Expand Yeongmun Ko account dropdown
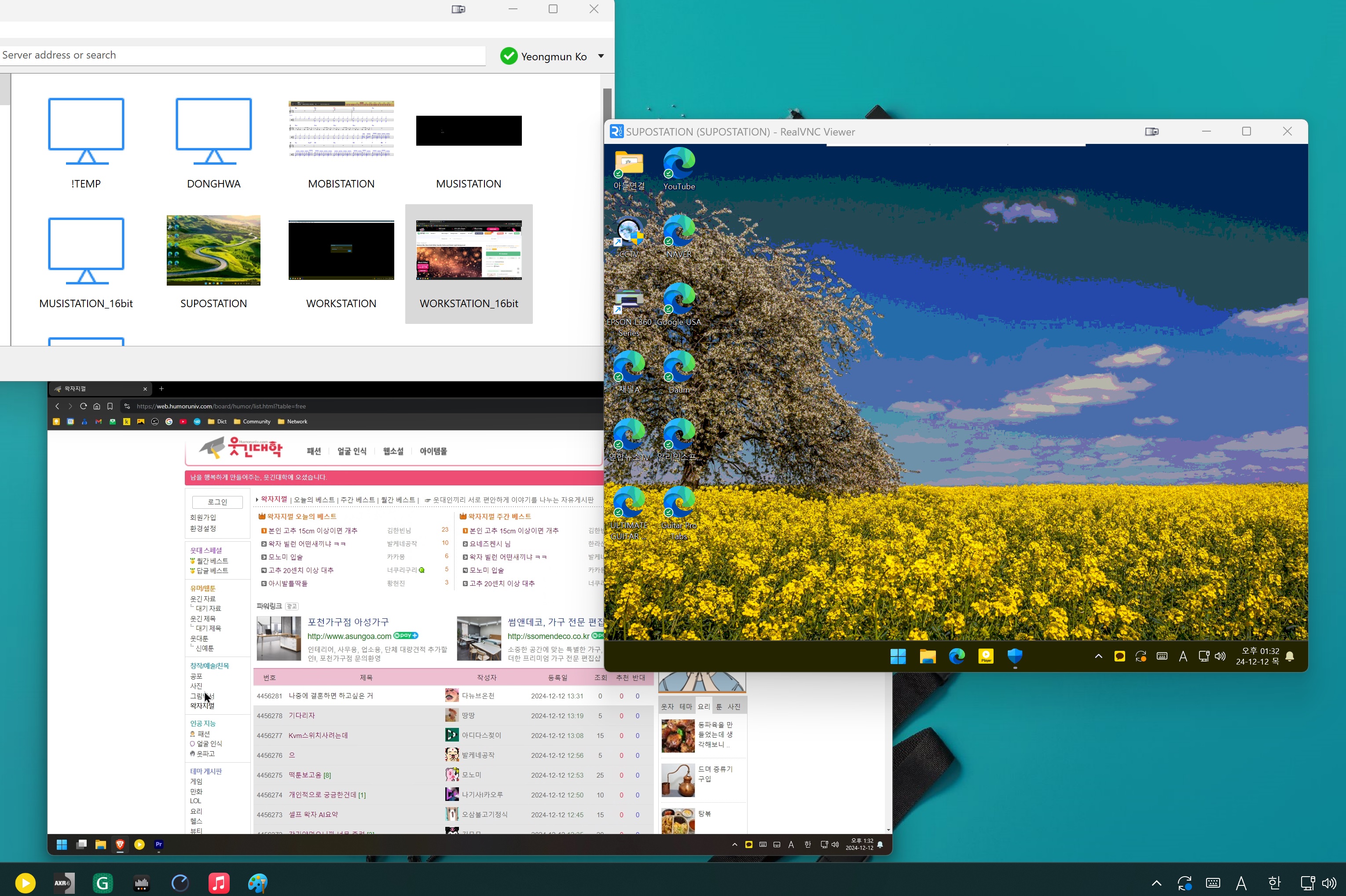Image resolution: width=1346 pixels, height=896 pixels. (x=601, y=56)
